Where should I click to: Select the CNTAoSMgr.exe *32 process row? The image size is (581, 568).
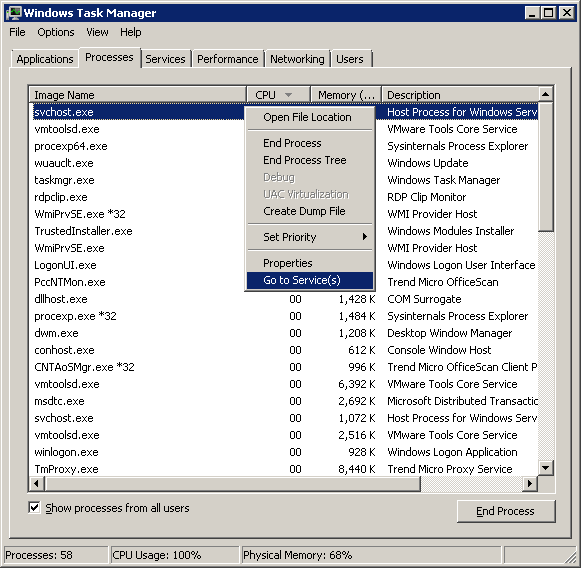[283, 367]
